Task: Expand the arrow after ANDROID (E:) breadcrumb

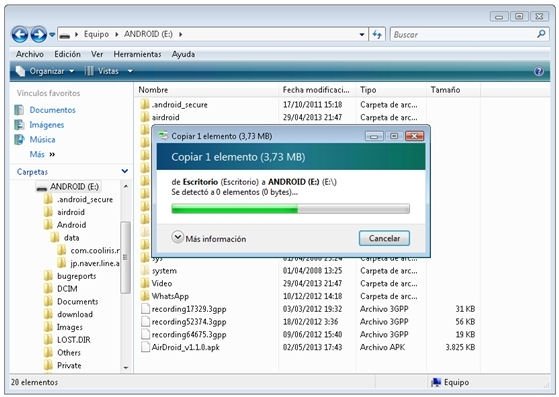Action: point(180,35)
